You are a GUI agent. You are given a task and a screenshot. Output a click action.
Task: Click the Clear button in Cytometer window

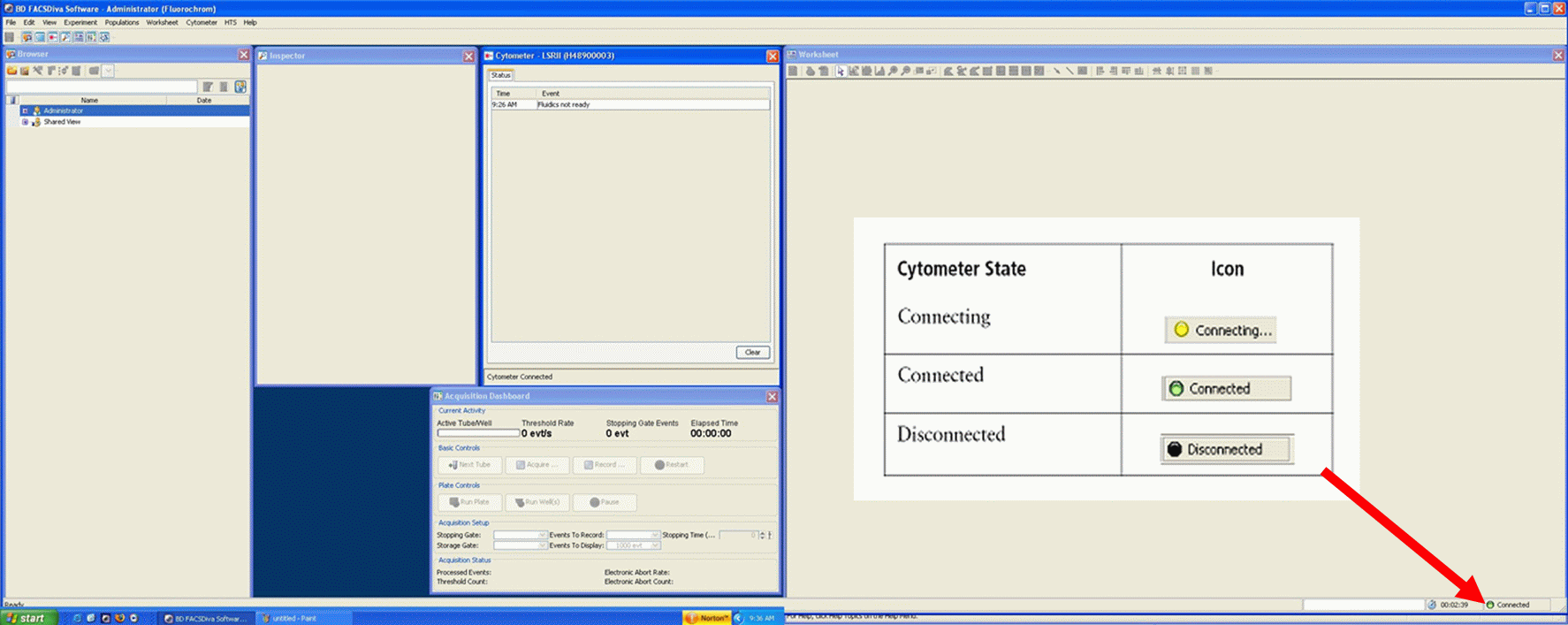[x=752, y=352]
